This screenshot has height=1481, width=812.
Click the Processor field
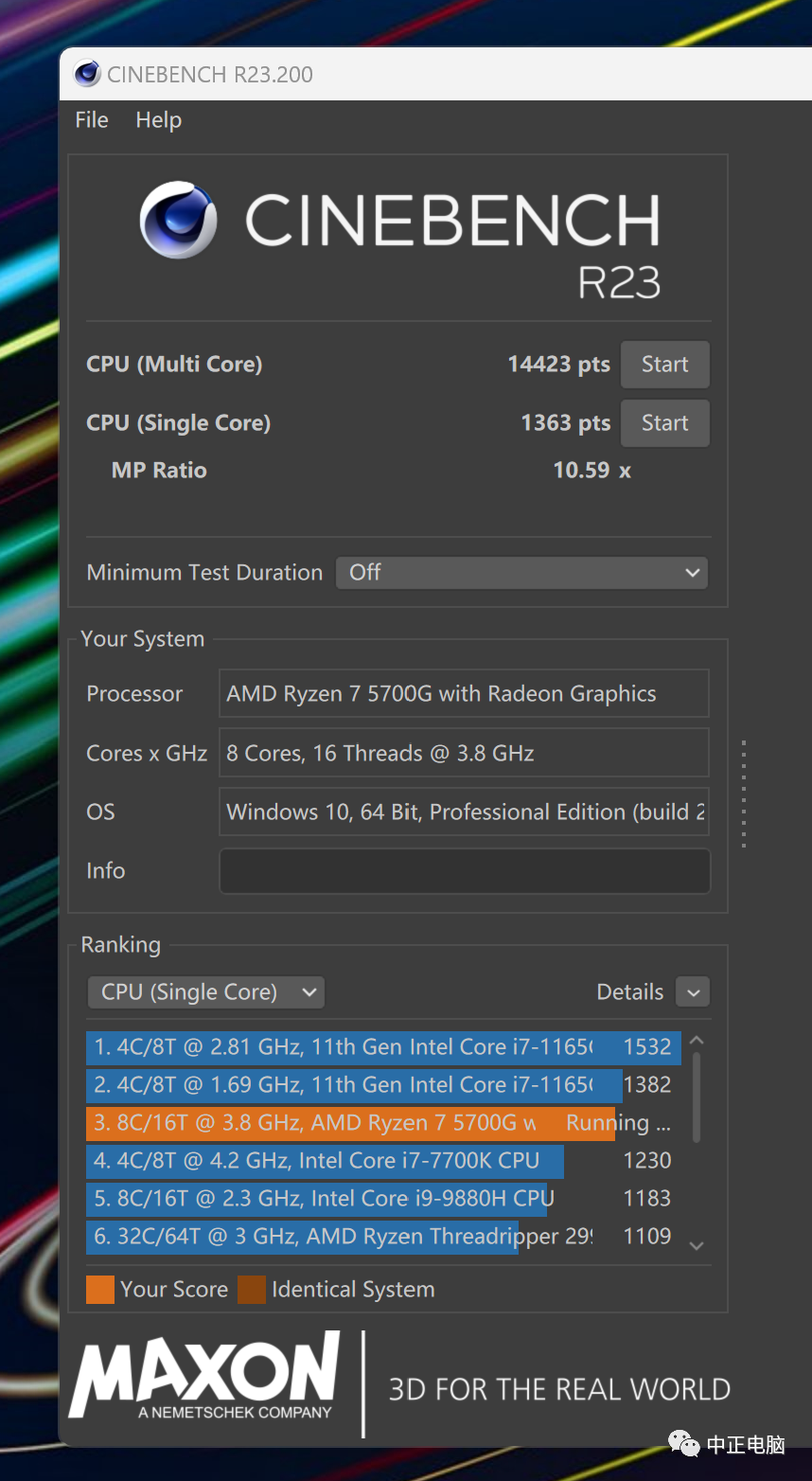464,694
